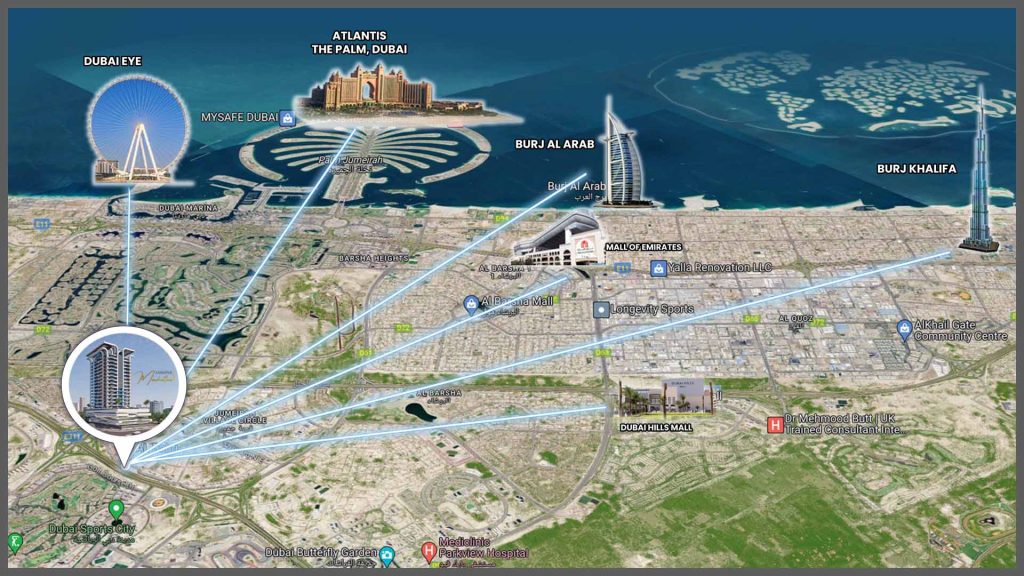Select the Mall of Emirates building image
Viewport: 1024px width, 576px height.
[559, 240]
